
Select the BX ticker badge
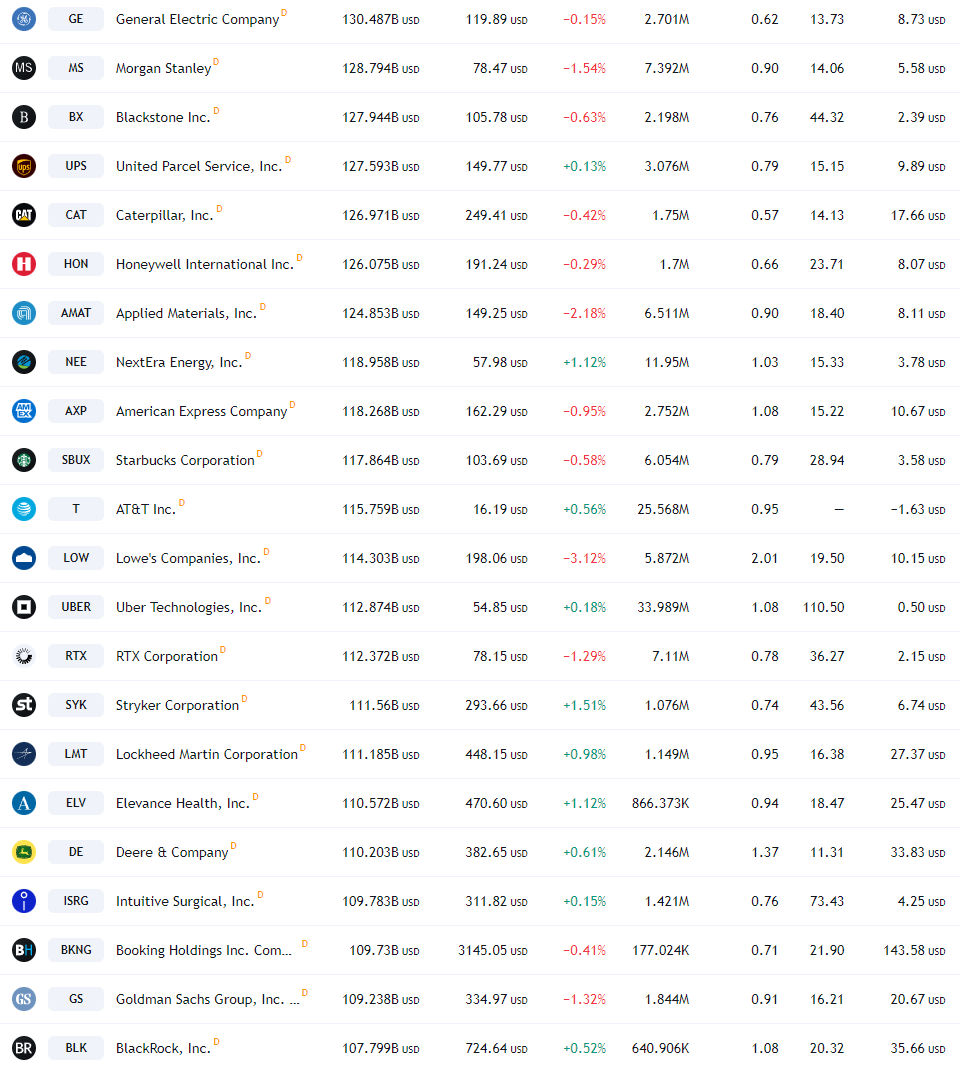76,117
